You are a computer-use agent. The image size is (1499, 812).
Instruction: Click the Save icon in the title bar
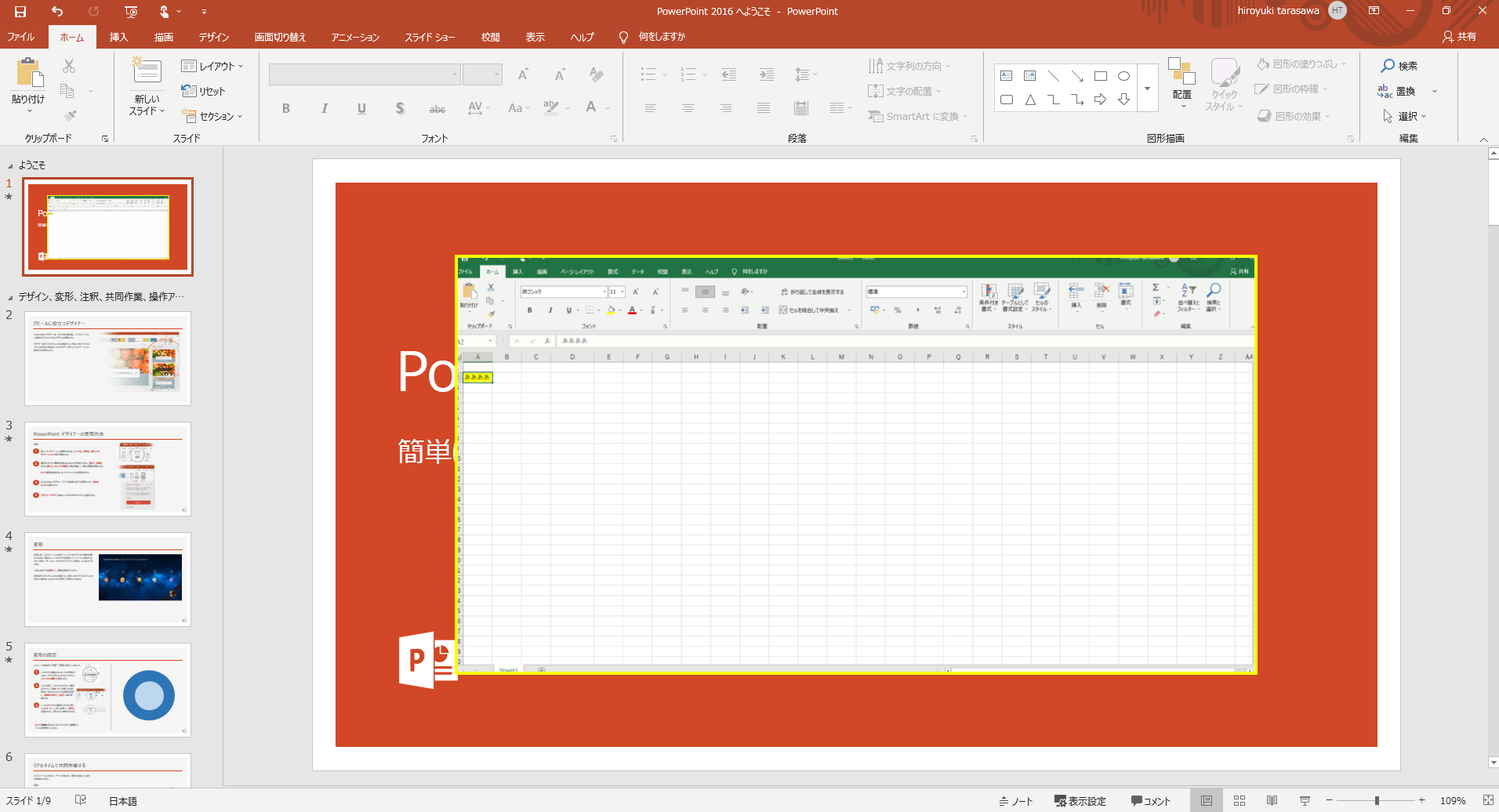click(x=20, y=11)
